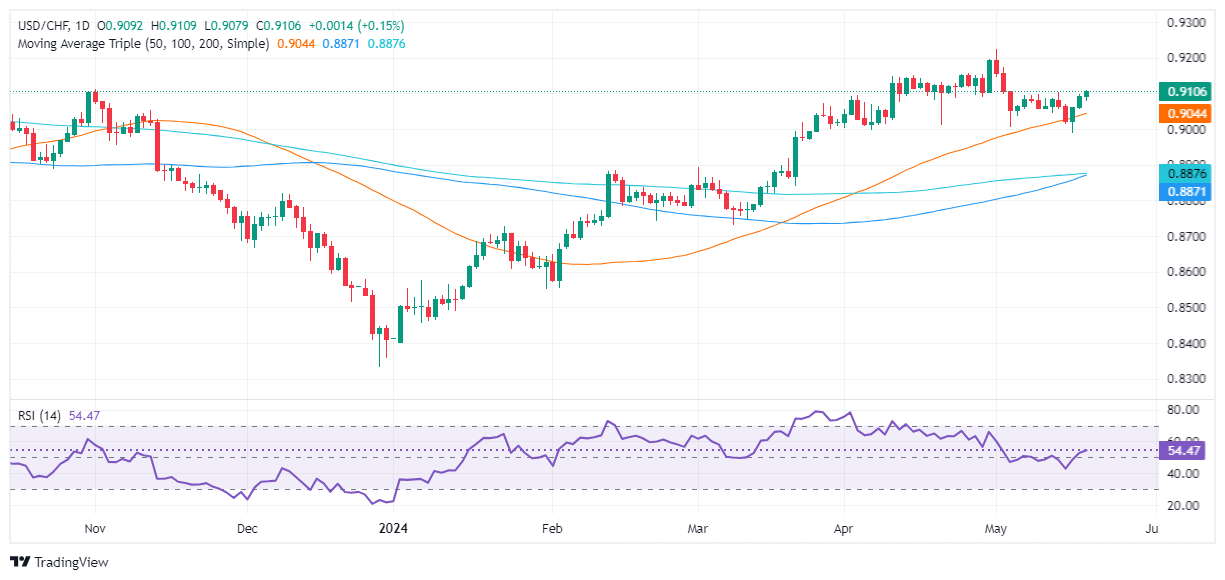Click the RSI (14) indicator label
1225x580 pixels.
pyautogui.click(x=37, y=414)
